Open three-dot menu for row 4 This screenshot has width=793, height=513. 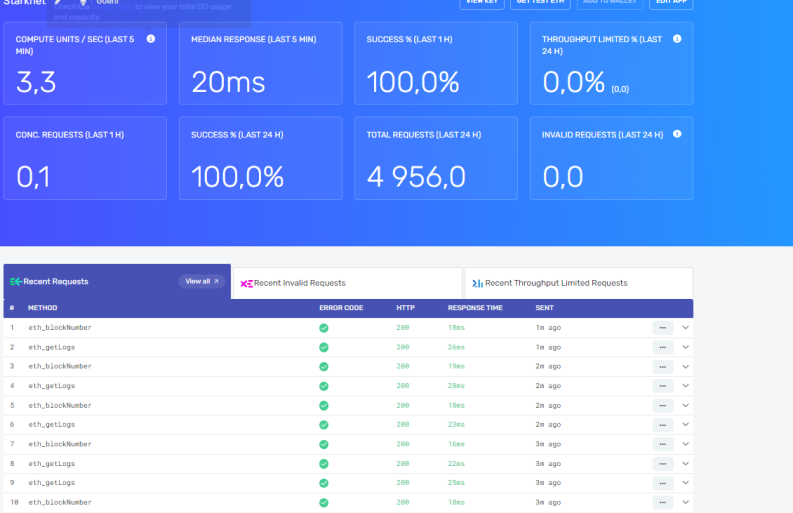663,386
